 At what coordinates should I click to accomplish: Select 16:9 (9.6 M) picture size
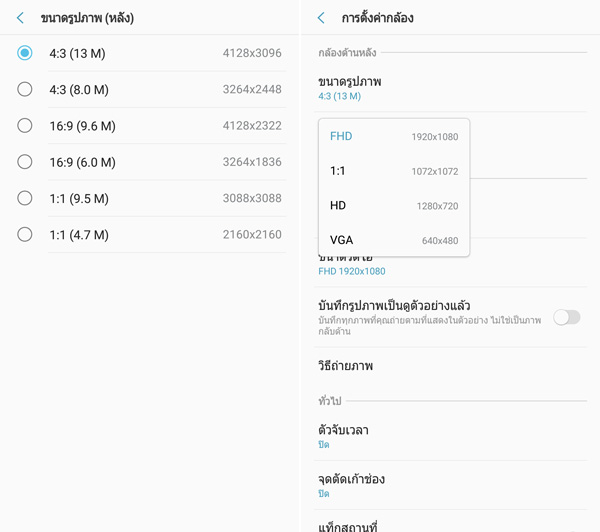click(25, 125)
